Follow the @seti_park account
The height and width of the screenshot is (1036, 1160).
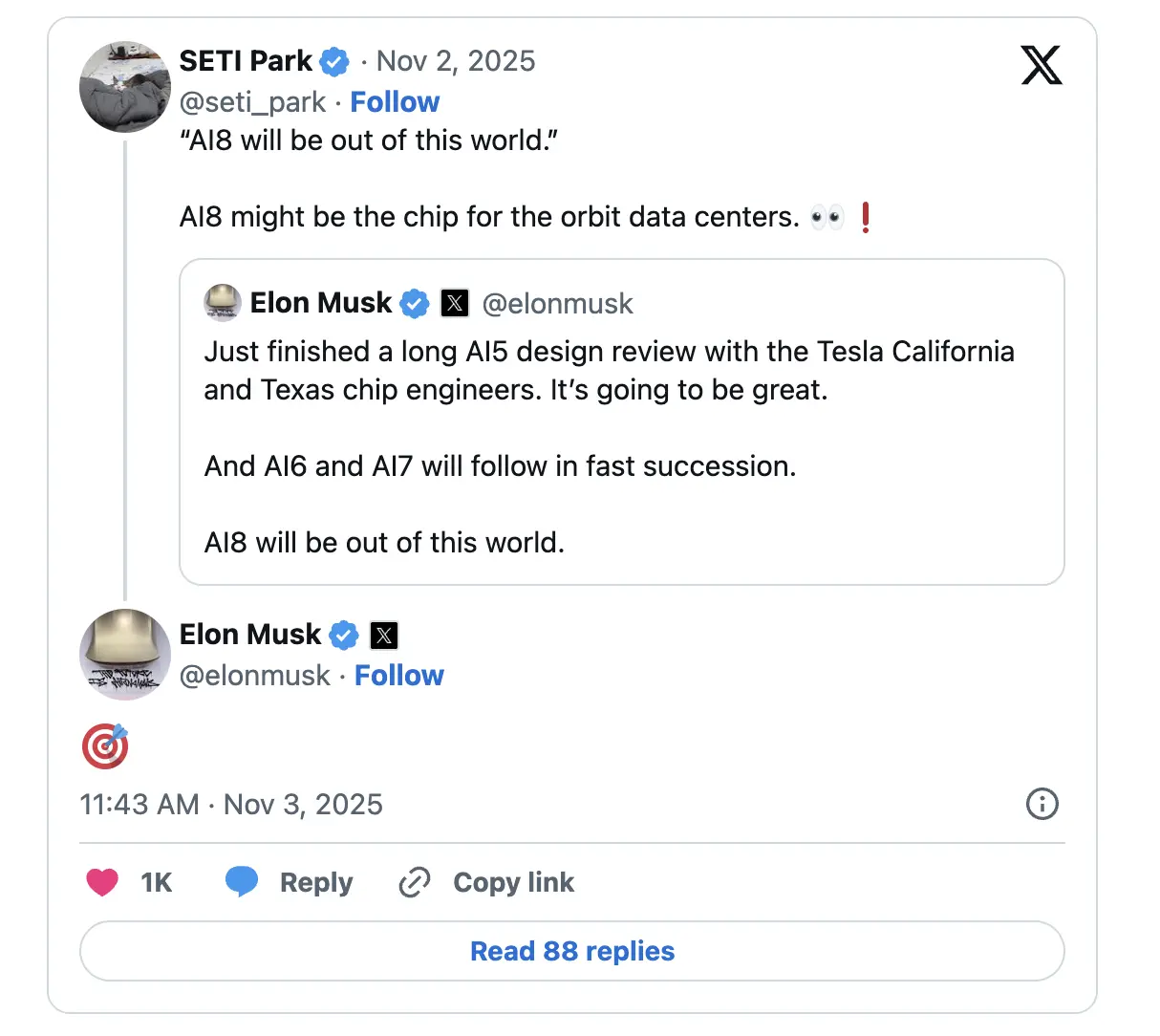point(395,102)
